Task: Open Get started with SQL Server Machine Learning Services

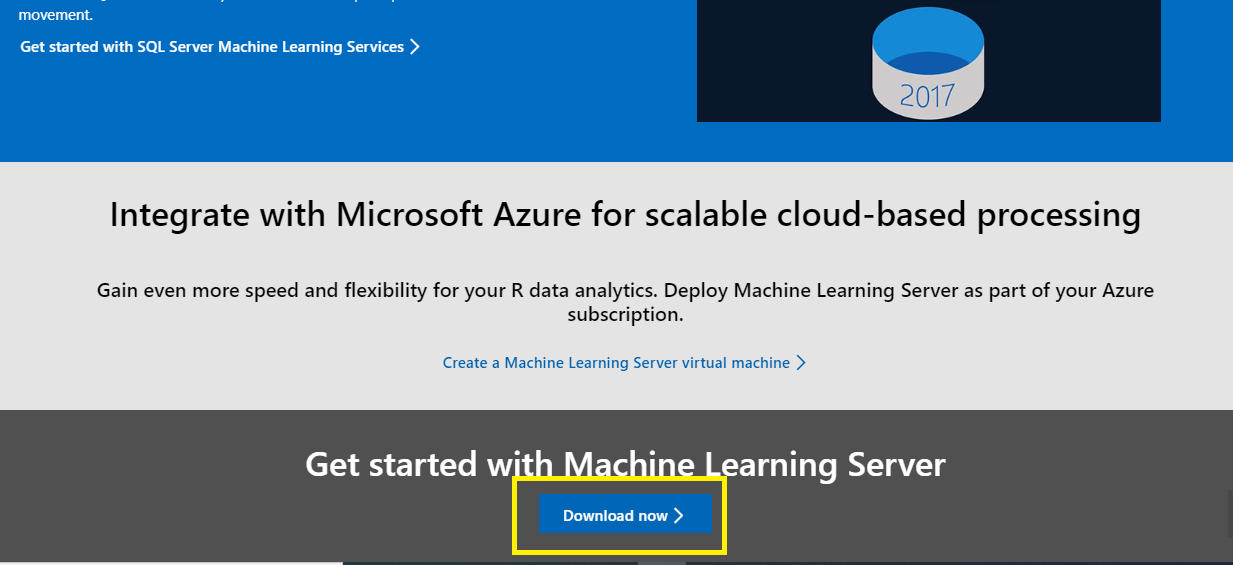Action: click(x=212, y=47)
